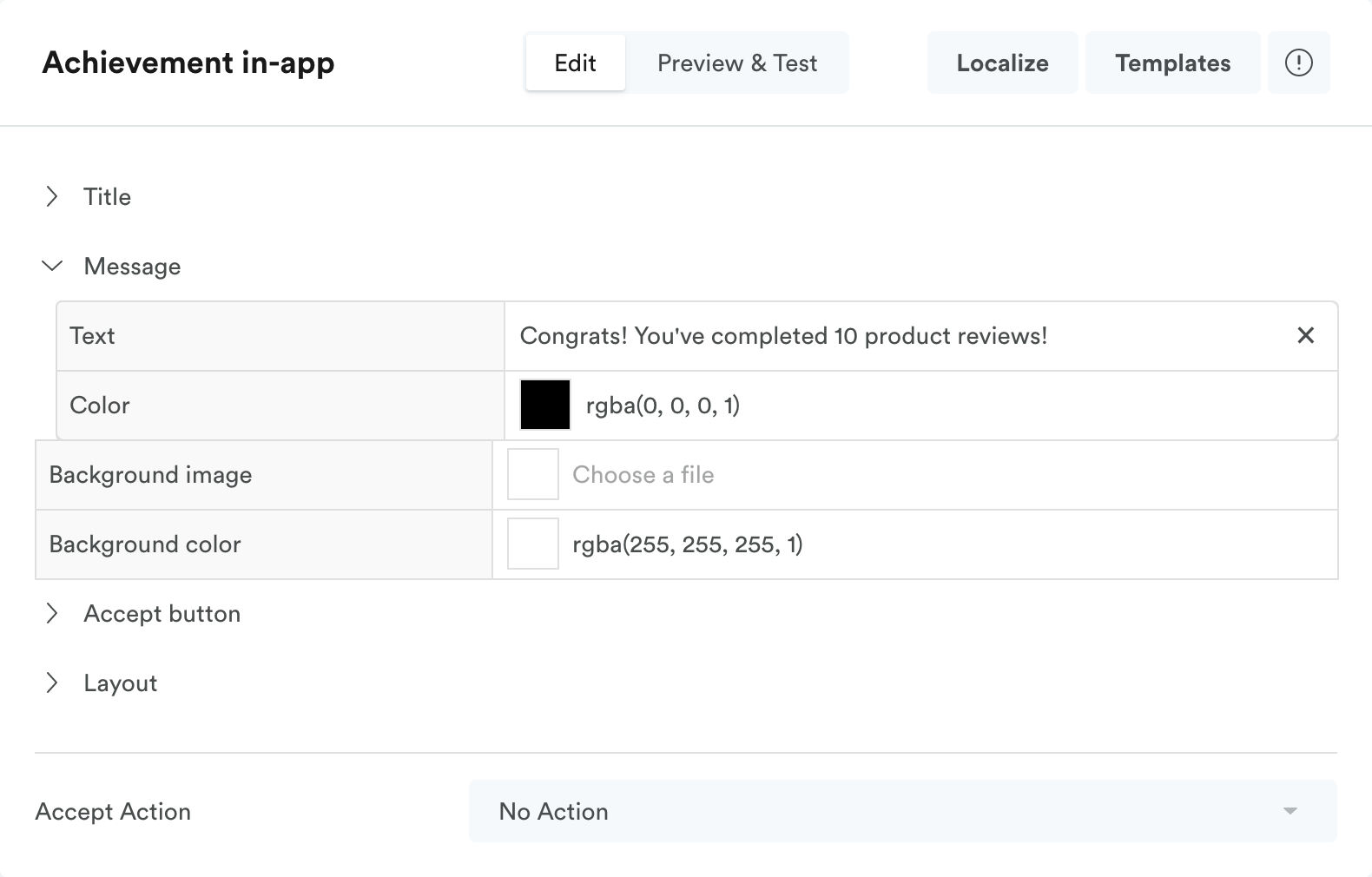This screenshot has height=877, width=1372.
Task: Switch to the Edit tab
Action: [575, 63]
